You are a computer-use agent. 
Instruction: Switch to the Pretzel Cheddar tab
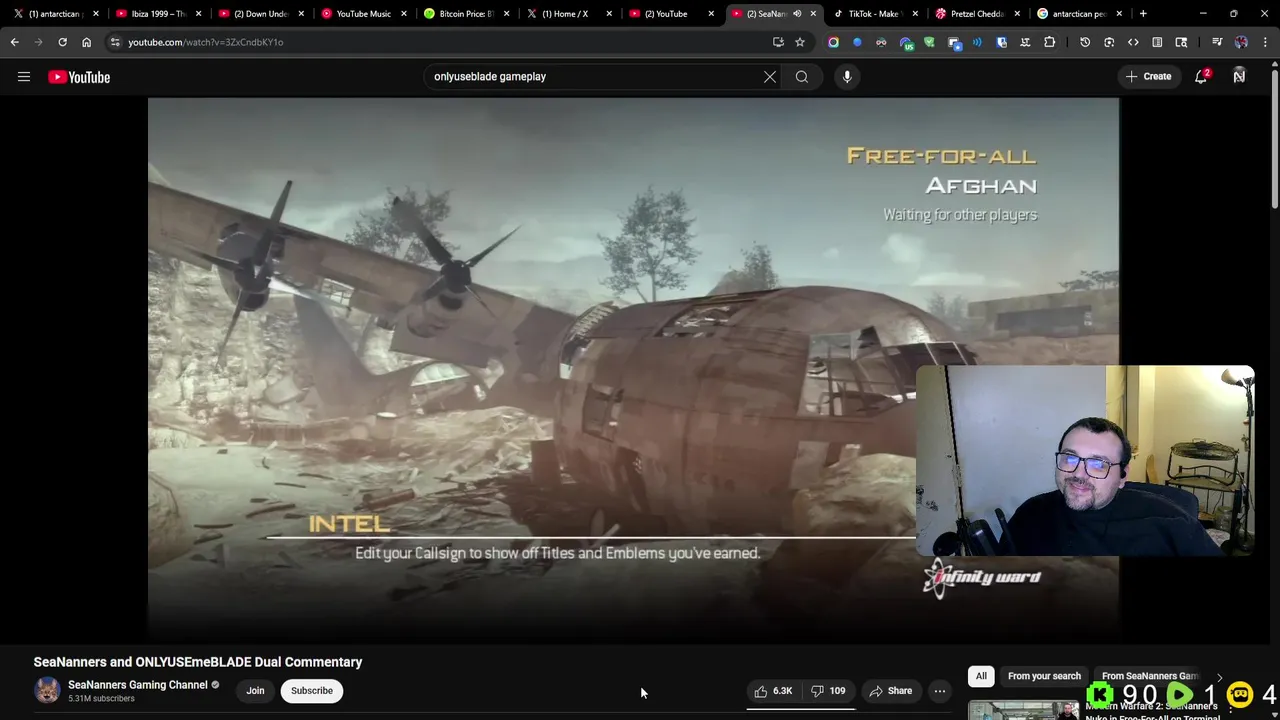(x=977, y=14)
